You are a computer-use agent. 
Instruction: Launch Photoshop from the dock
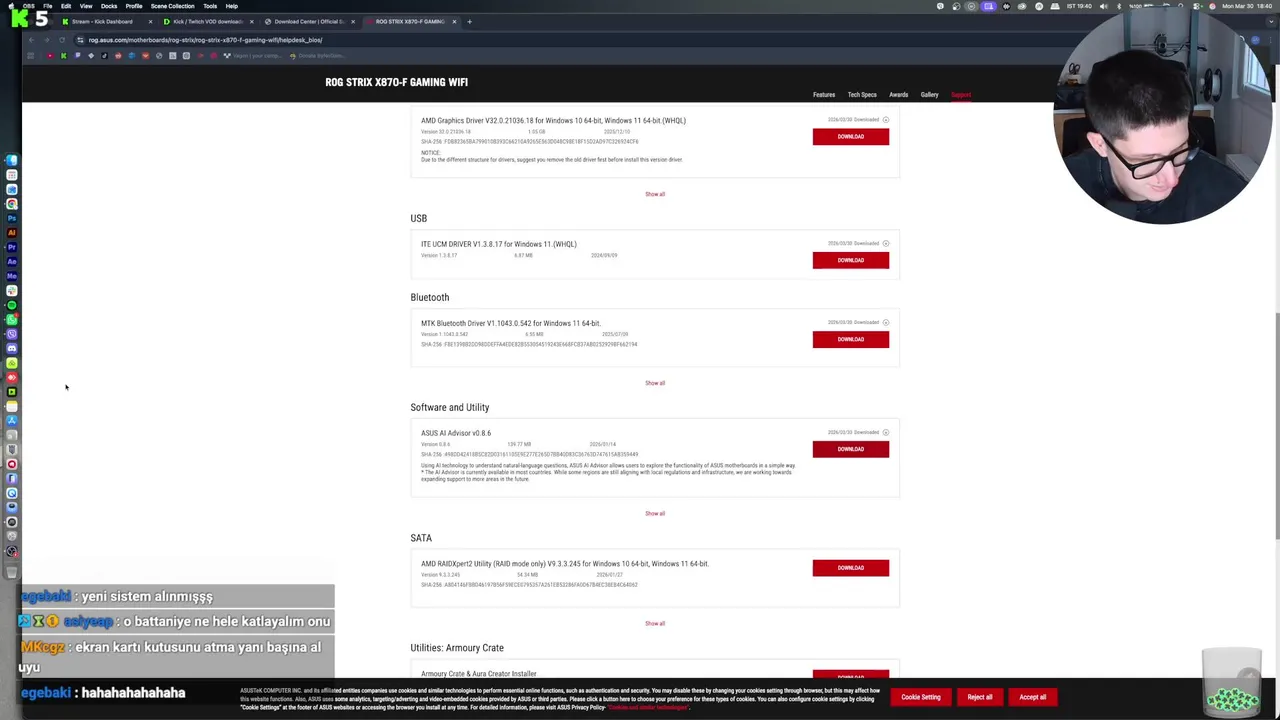tap(11, 217)
